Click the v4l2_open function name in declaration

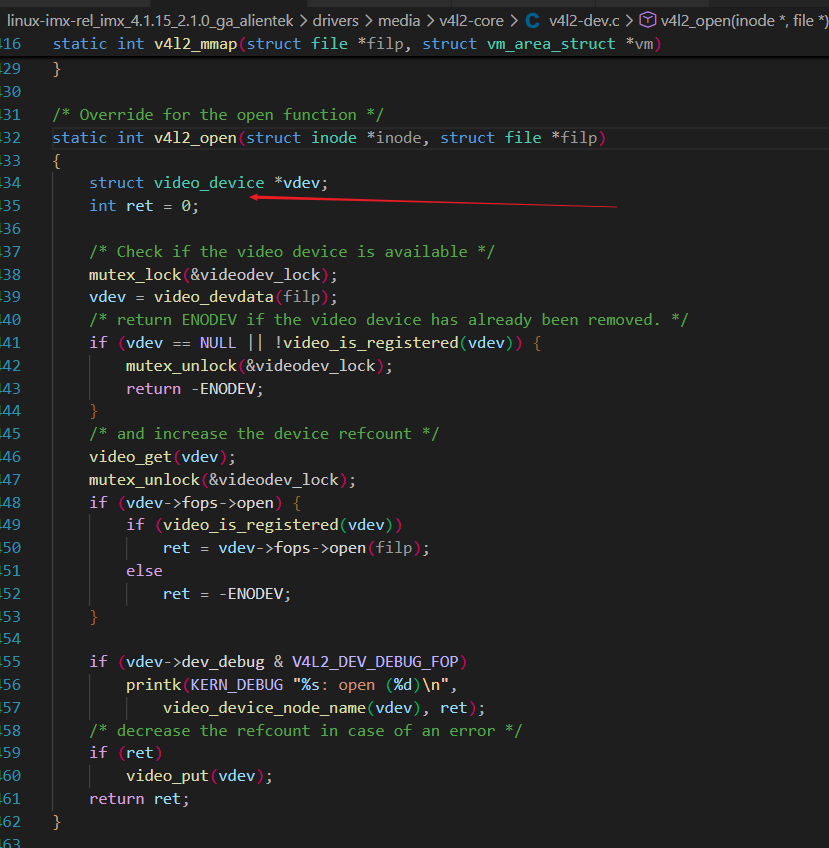[195, 138]
